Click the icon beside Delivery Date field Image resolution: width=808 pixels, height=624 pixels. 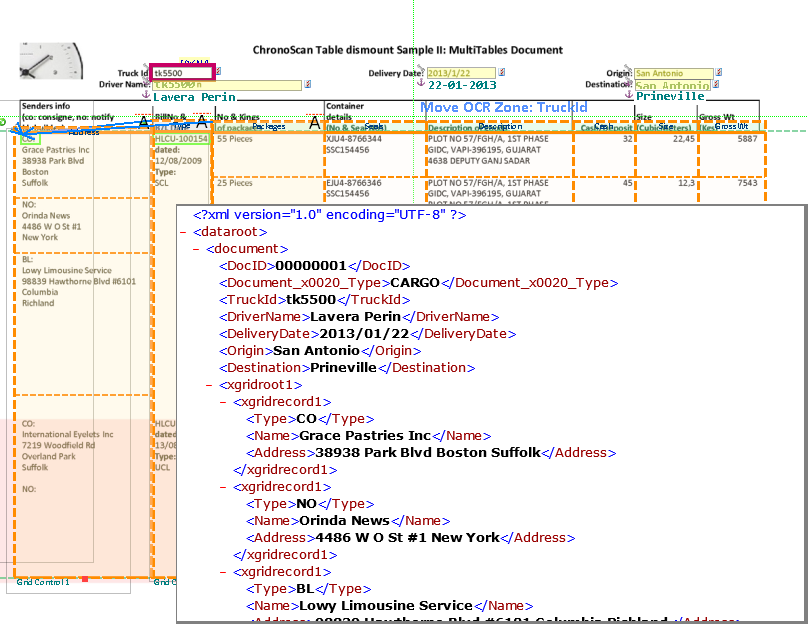501,72
